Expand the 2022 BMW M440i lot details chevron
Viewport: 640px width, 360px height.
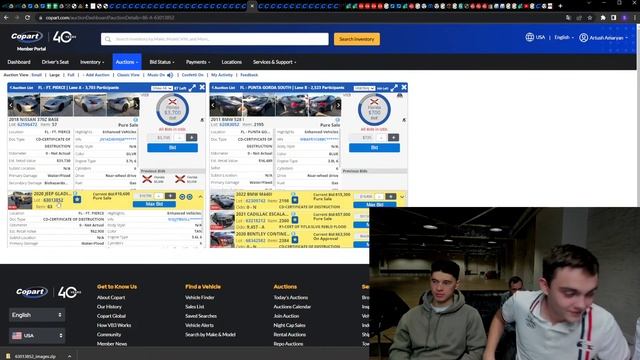point(402,197)
